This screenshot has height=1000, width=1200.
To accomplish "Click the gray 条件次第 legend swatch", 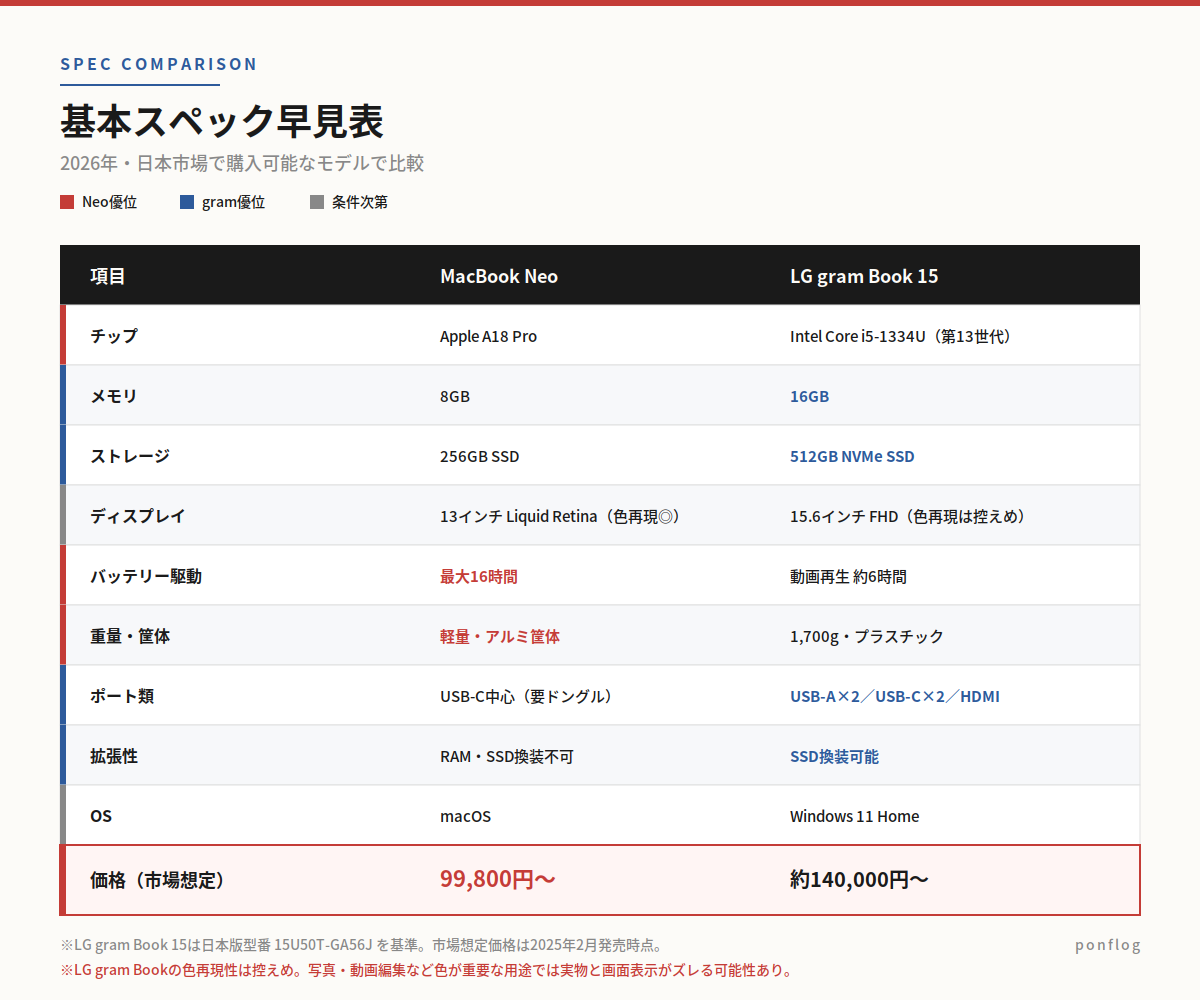I will [x=317, y=202].
